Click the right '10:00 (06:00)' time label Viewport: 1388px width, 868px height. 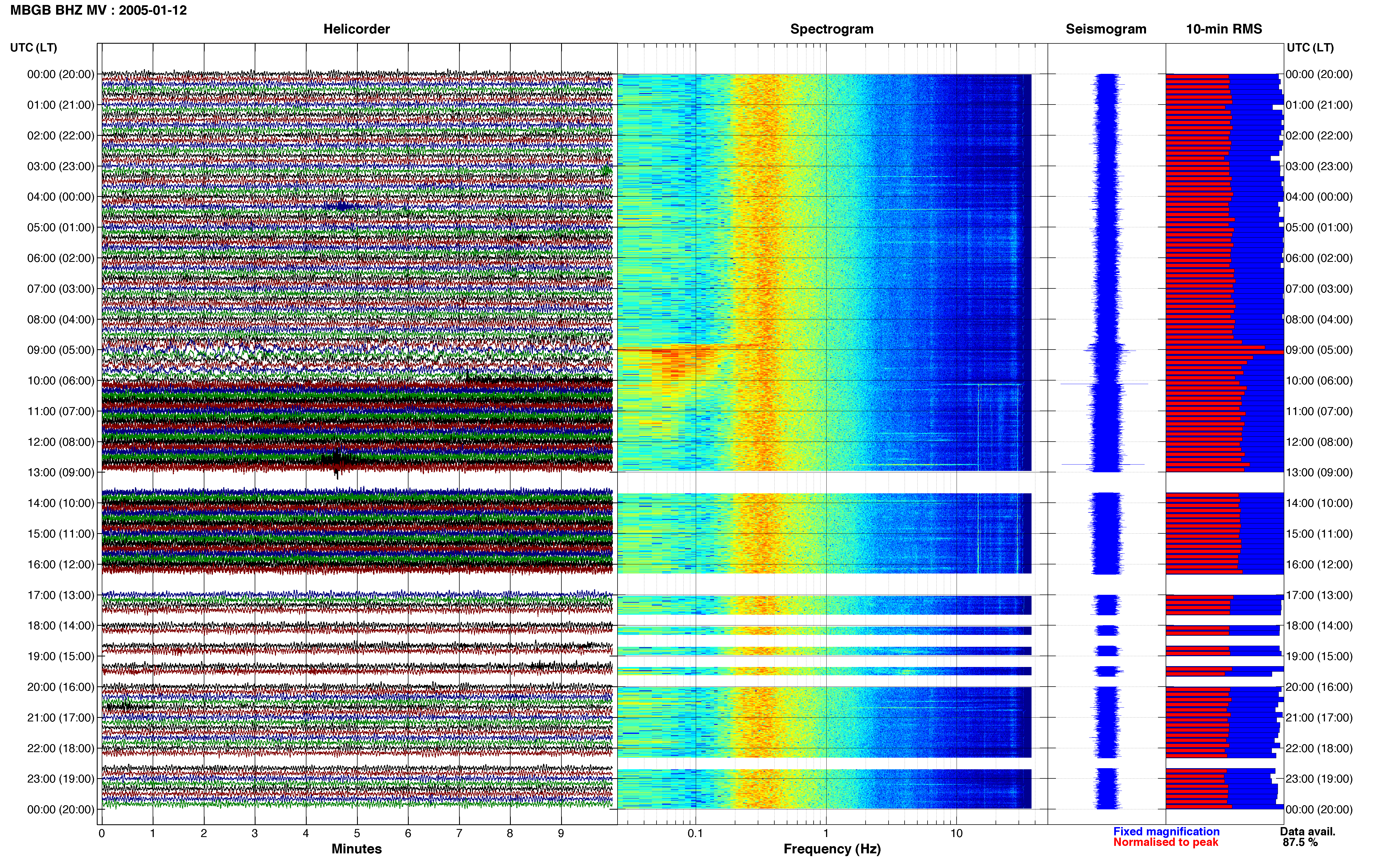point(1319,380)
